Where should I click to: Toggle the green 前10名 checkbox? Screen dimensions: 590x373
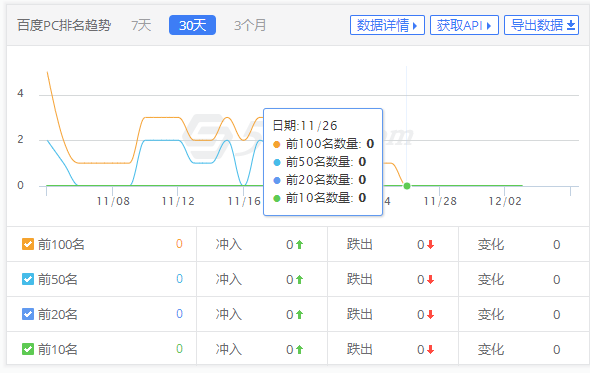coord(28,349)
